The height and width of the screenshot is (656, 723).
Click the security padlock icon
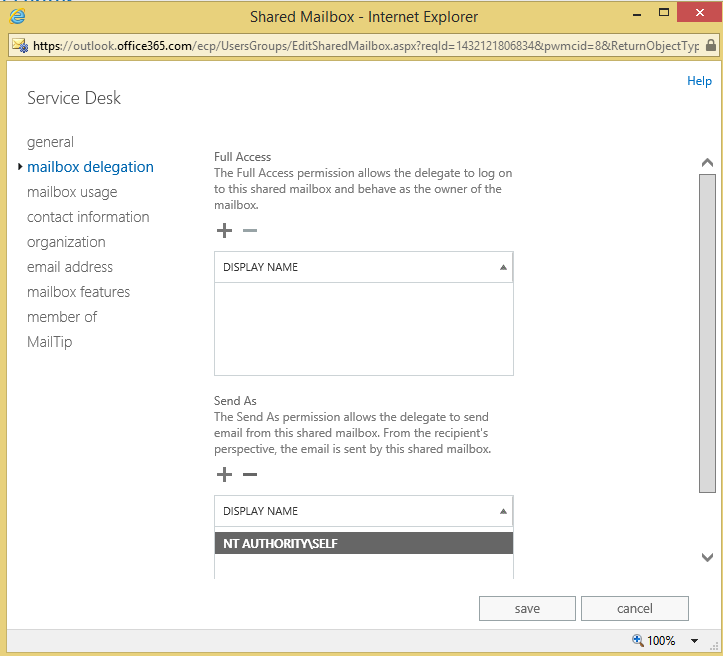[711, 45]
